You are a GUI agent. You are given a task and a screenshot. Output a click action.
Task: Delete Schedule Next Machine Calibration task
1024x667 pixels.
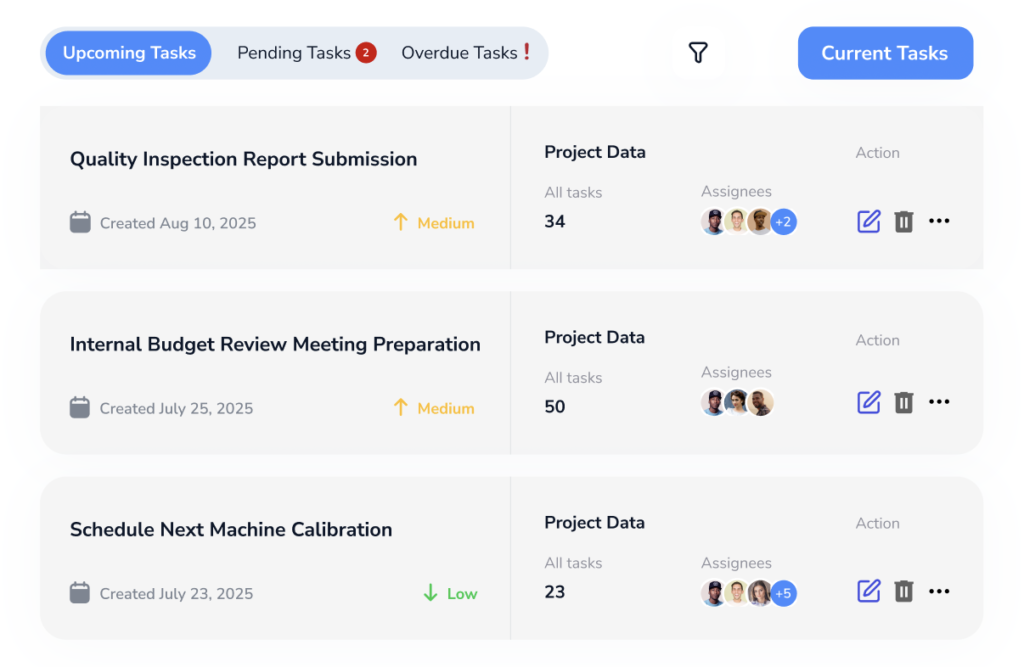coord(904,591)
